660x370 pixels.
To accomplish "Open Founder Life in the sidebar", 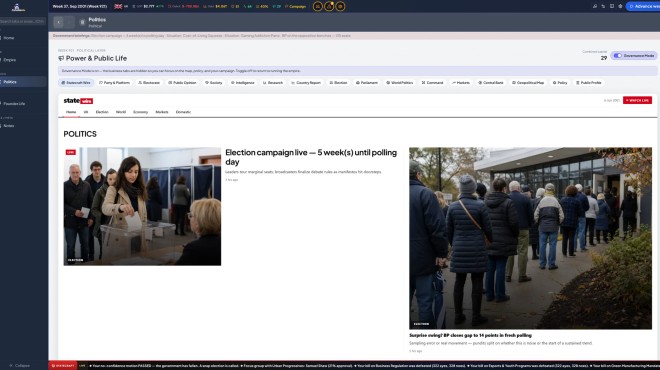I will tap(23, 104).
